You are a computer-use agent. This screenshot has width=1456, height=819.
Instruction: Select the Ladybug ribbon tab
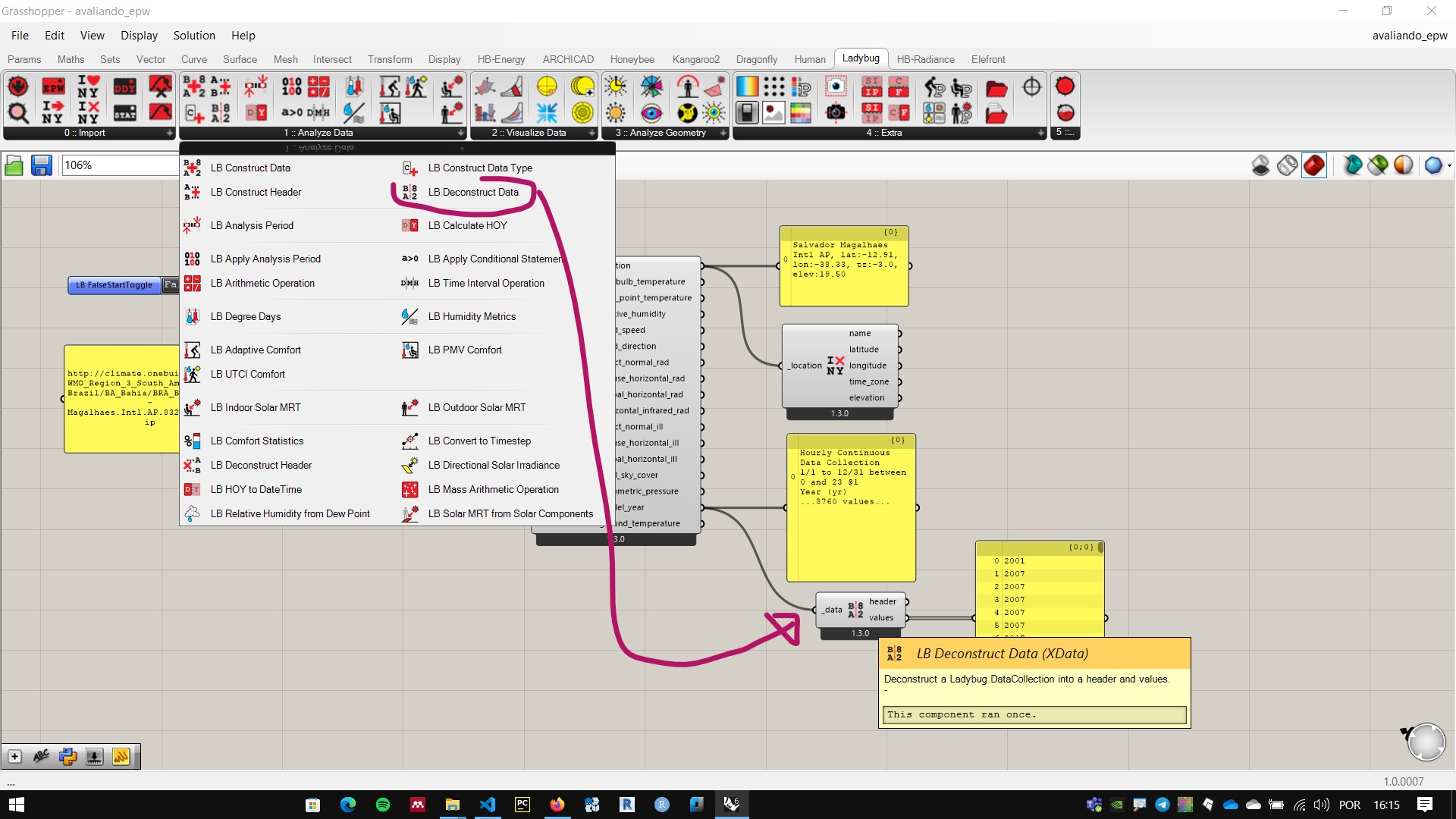coord(860,58)
